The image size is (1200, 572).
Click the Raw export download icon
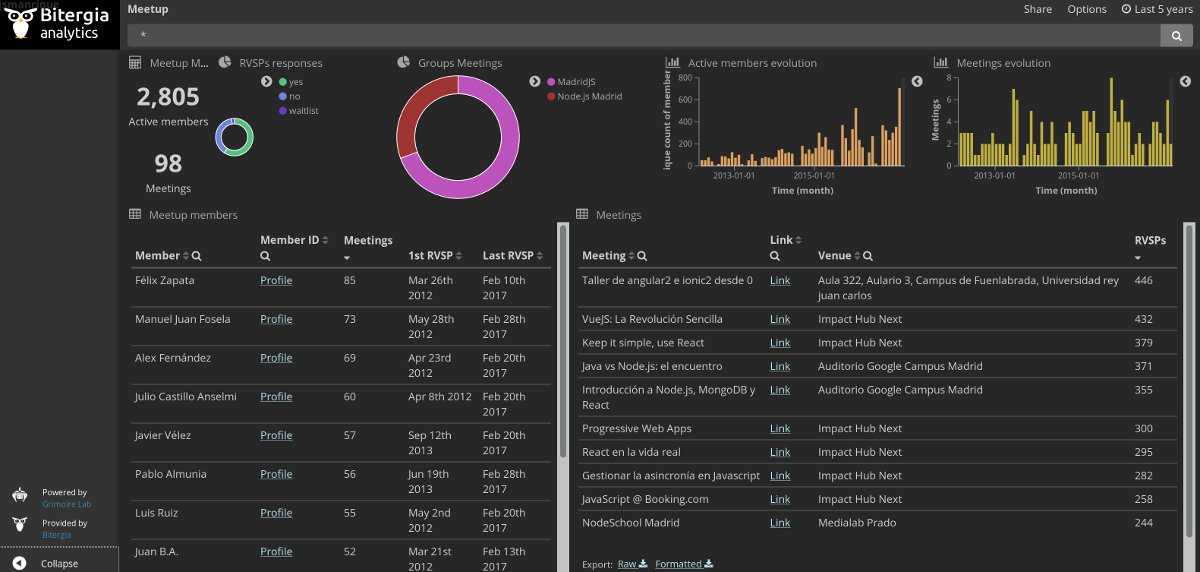click(x=643, y=564)
